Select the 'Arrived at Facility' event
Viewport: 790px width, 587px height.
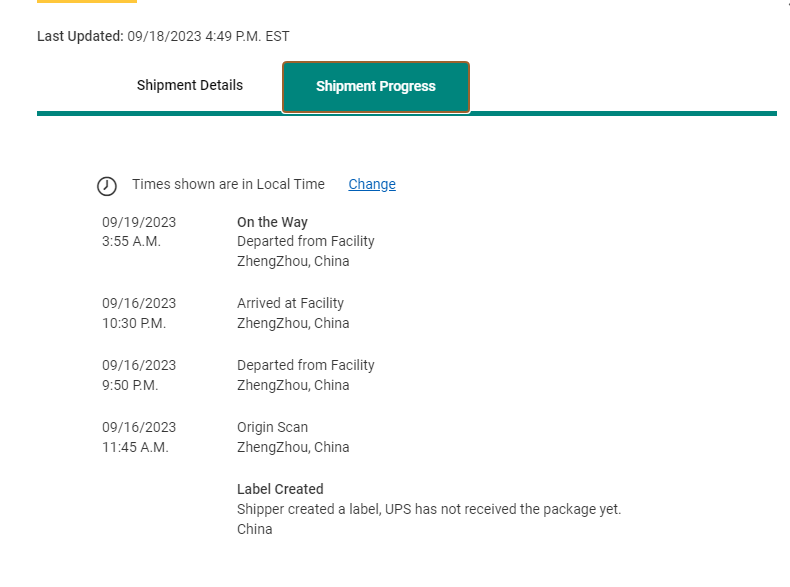click(290, 303)
